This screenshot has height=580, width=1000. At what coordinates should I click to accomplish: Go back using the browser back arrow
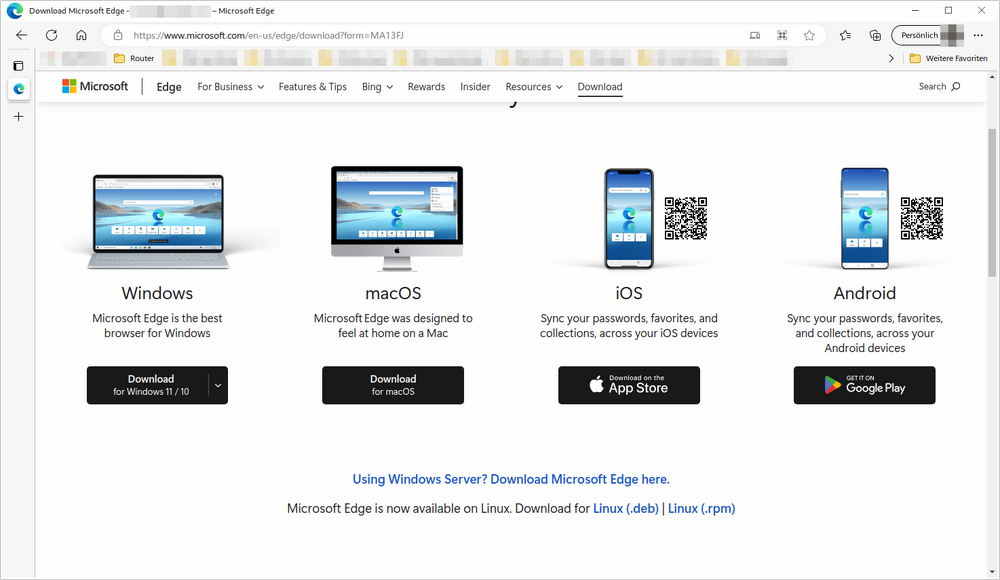(x=22, y=35)
